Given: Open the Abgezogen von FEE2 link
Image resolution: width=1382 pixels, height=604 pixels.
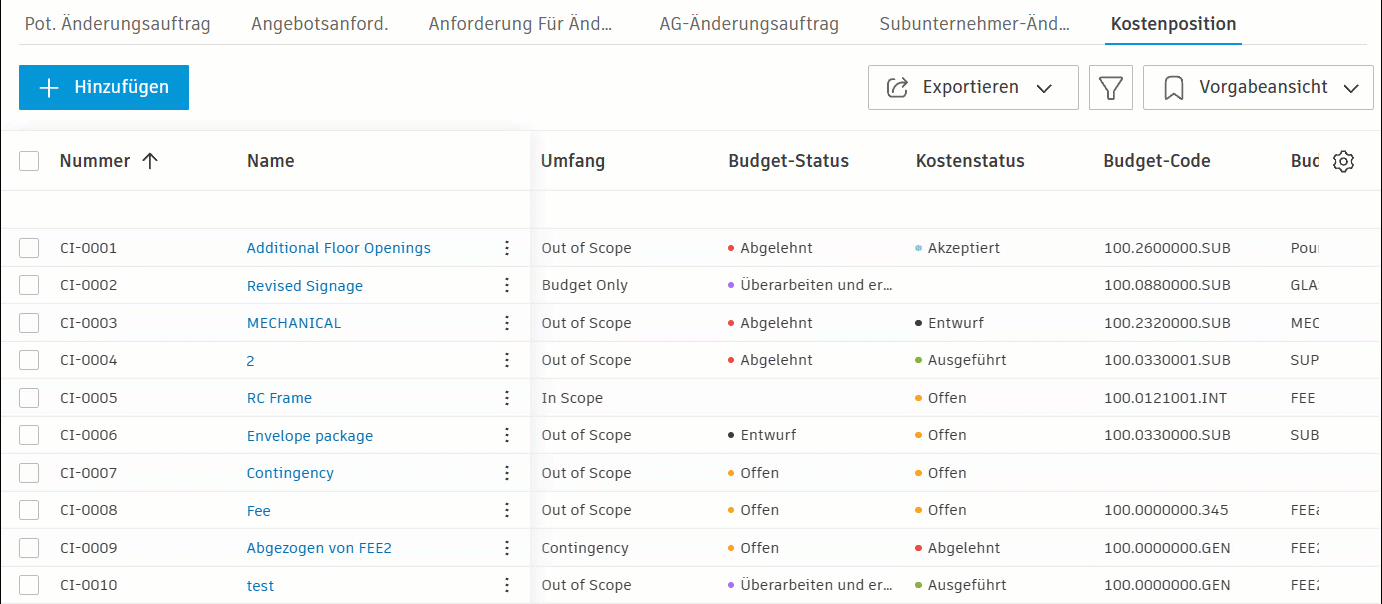Looking at the screenshot, I should (319, 548).
